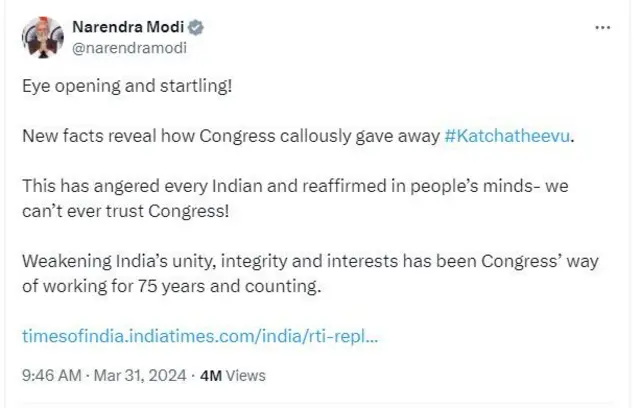Click the 9:46 AM timestamp
640x408 pixels.
point(49,376)
